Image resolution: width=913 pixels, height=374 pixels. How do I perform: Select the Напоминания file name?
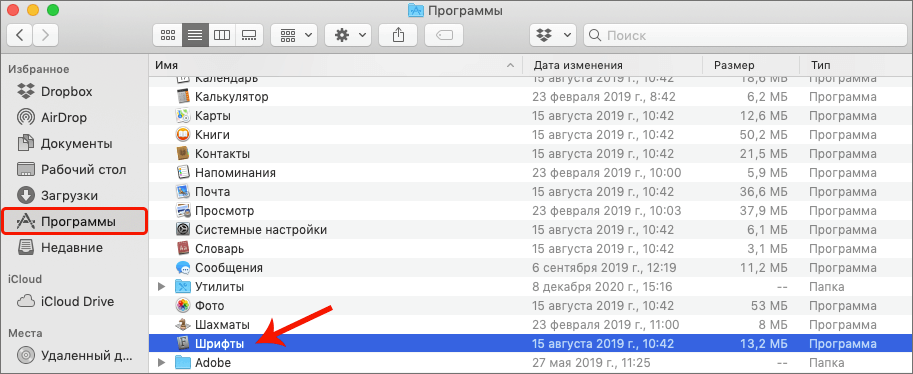[x=235, y=172]
